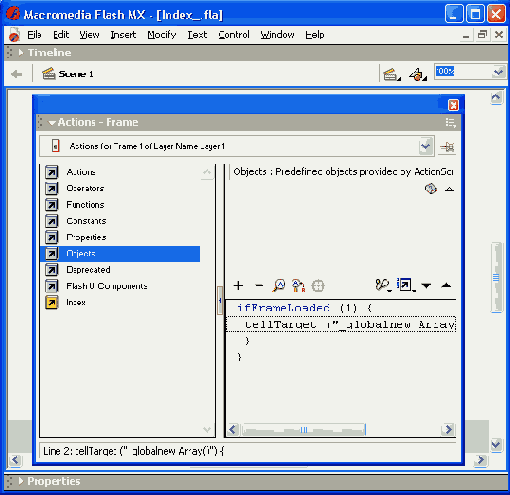Select the Deprecated category in the toolbox
The height and width of the screenshot is (495, 510).
pos(88,270)
